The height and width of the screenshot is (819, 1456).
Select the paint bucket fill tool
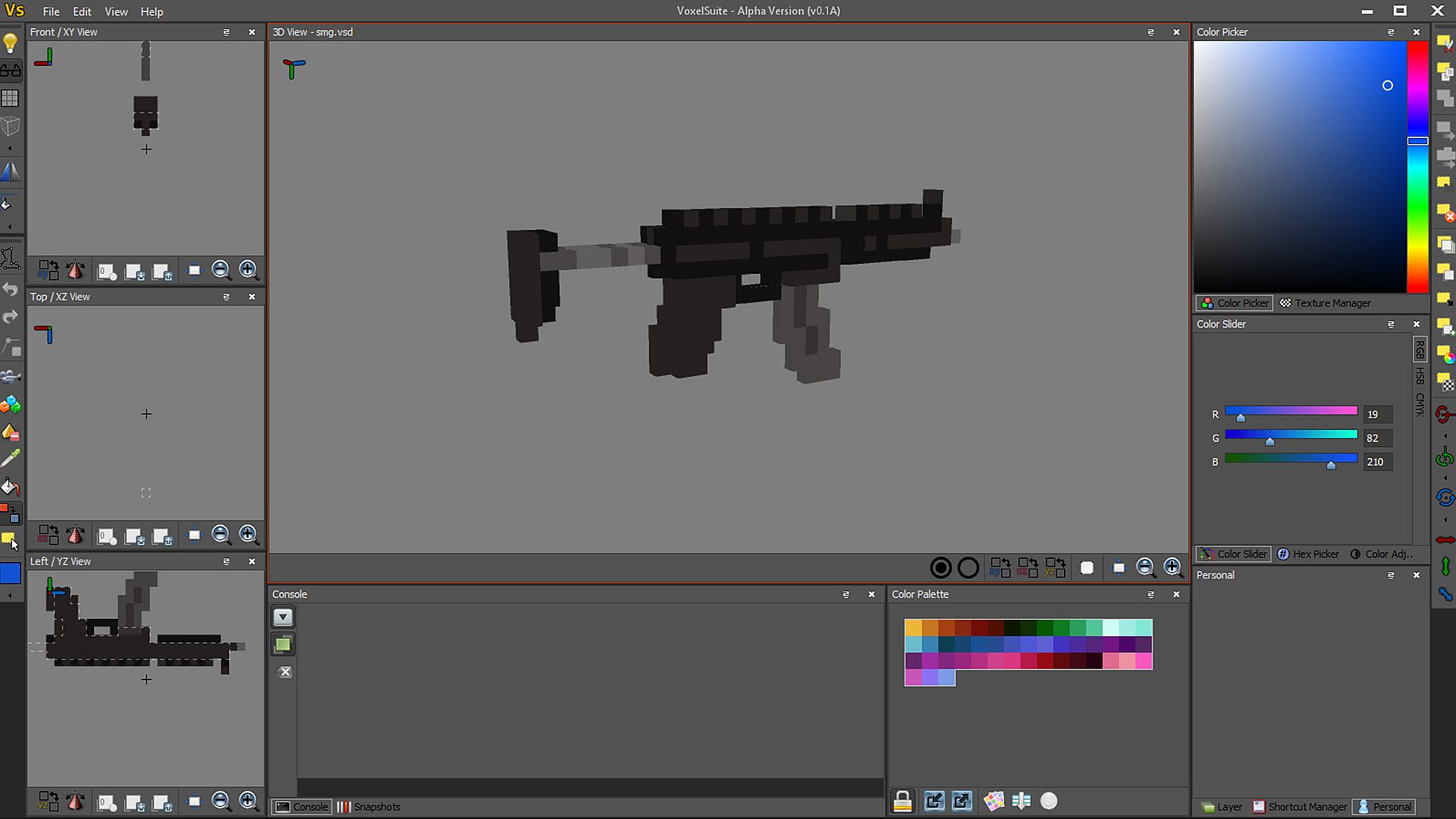pyautogui.click(x=11, y=487)
